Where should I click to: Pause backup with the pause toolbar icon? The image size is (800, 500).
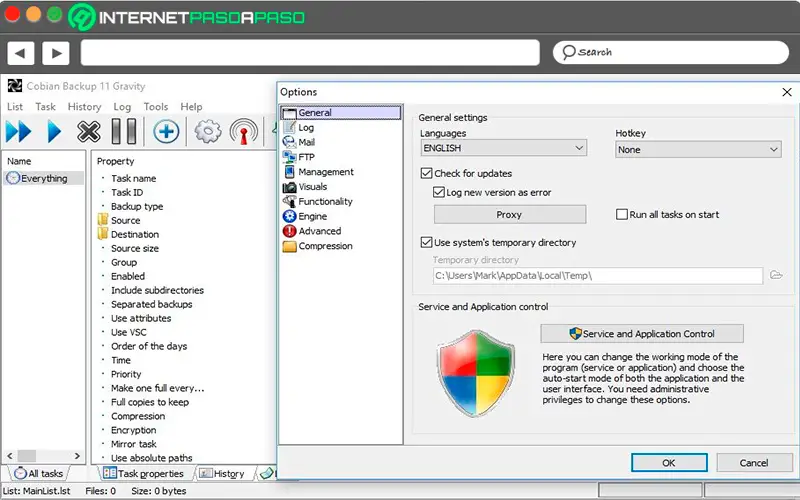tap(124, 132)
